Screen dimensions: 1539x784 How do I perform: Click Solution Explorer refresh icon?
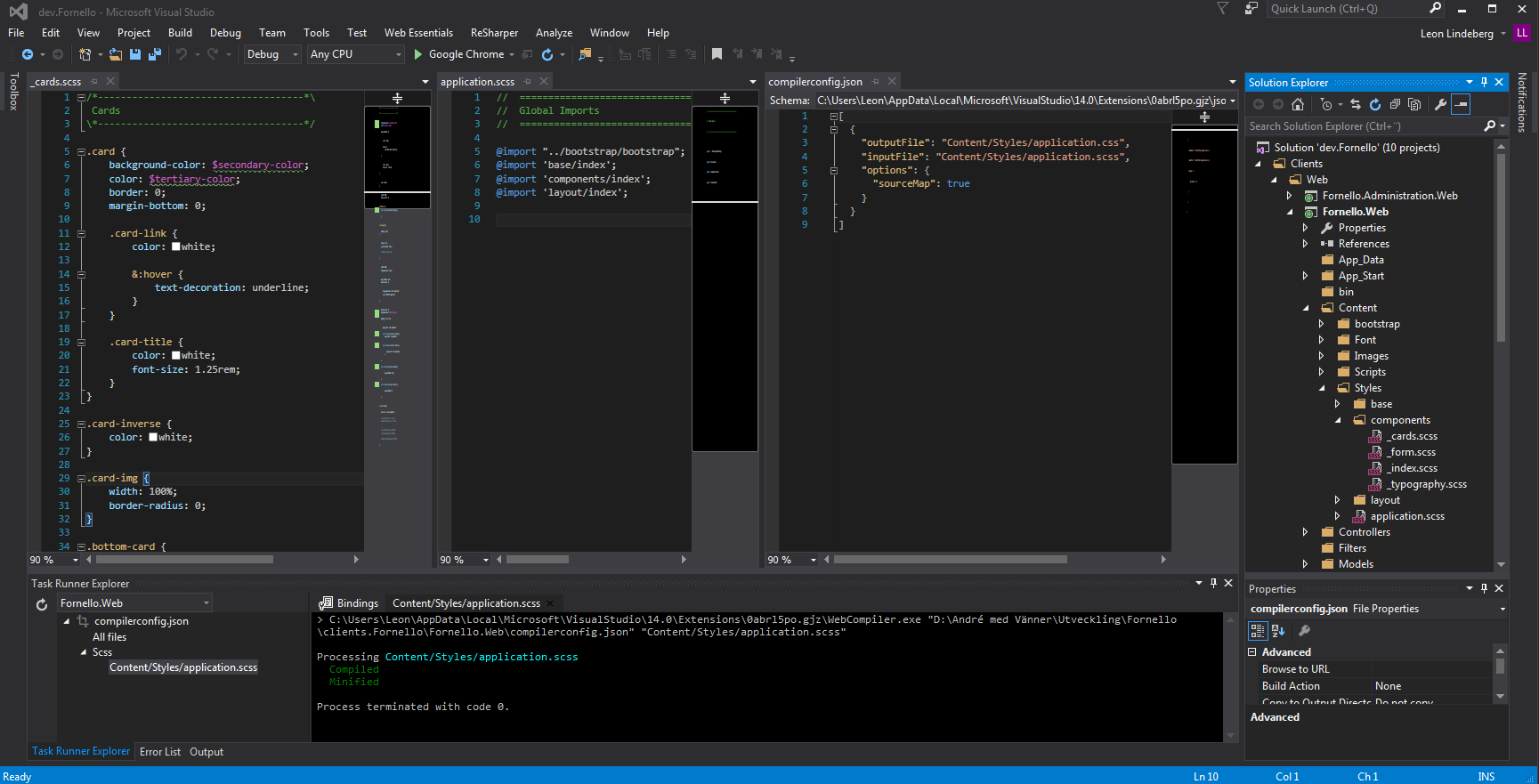1375,104
